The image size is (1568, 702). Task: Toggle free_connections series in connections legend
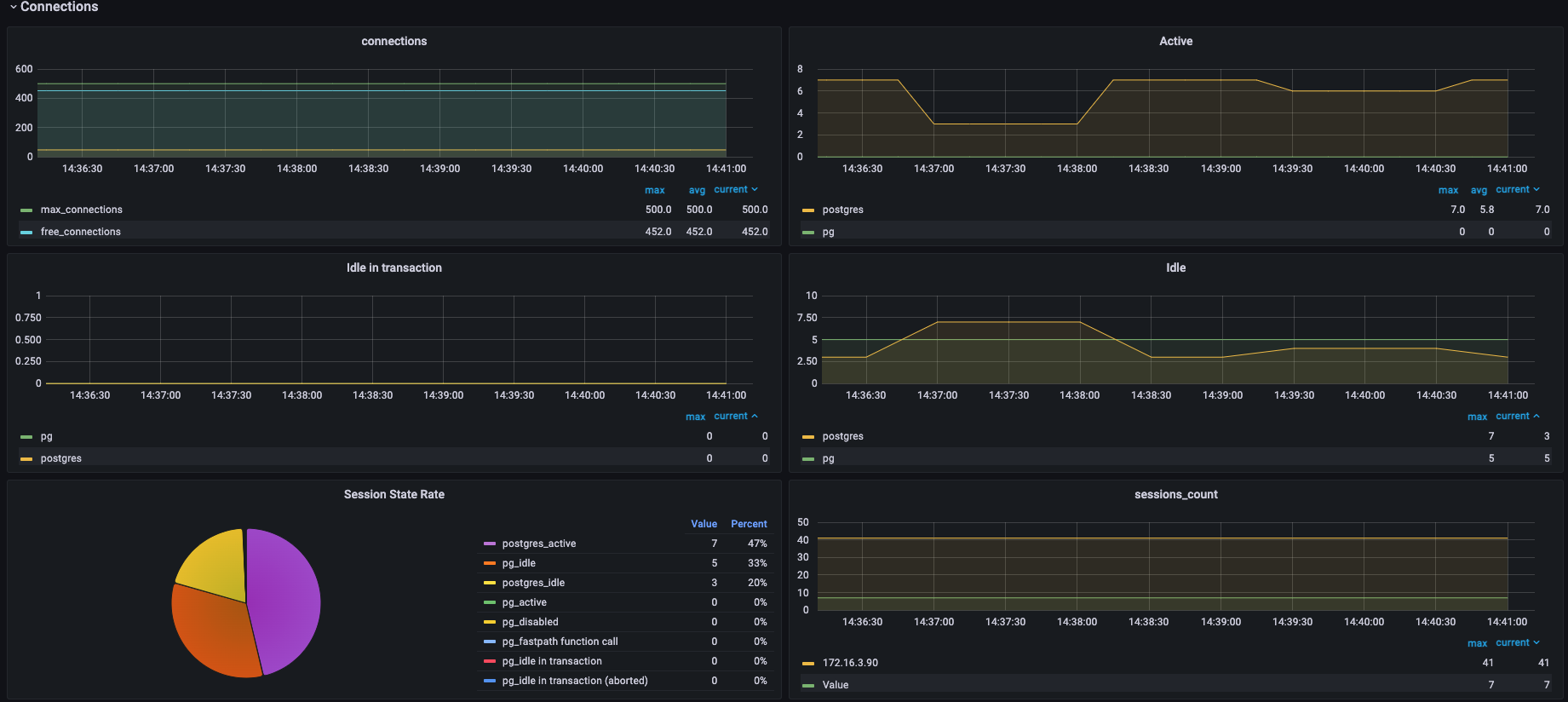pyautogui.click(x=80, y=232)
